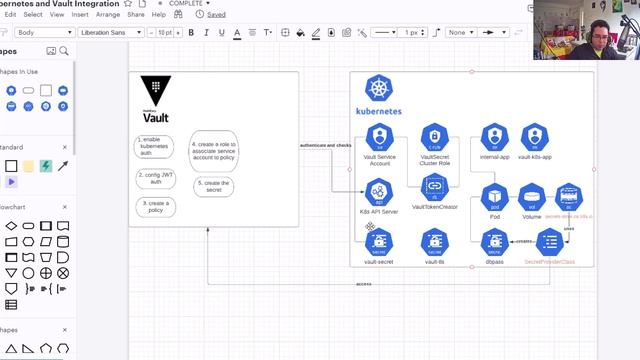Select the Pod icon
This screenshot has width=640, height=360.
pyautogui.click(x=495, y=197)
